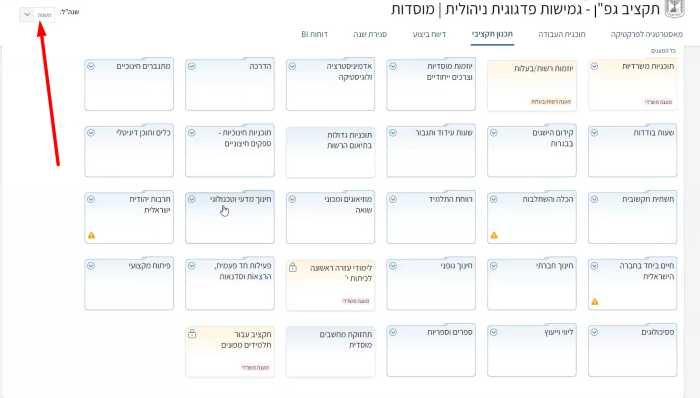Click the כלים ותוכן דיגיטלי card title
This screenshot has width=700, height=398.
[x=143, y=133]
